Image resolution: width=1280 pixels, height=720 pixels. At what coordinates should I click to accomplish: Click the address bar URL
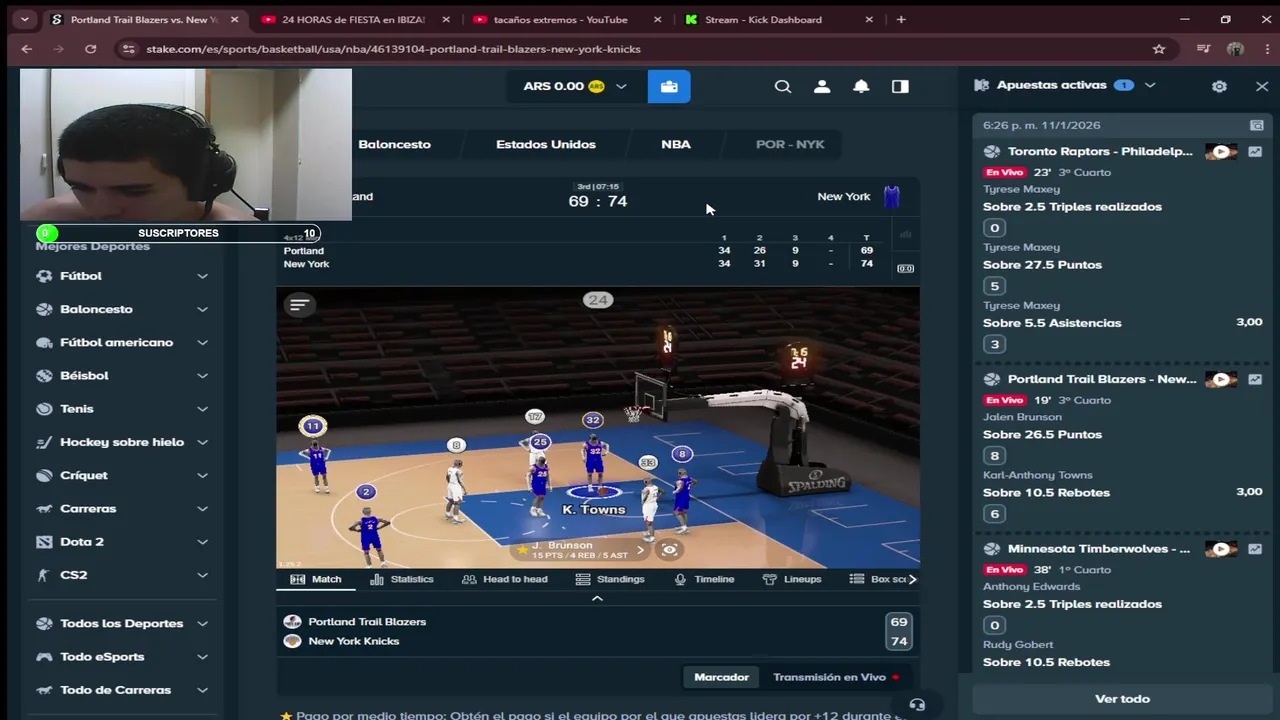pyautogui.click(x=393, y=49)
